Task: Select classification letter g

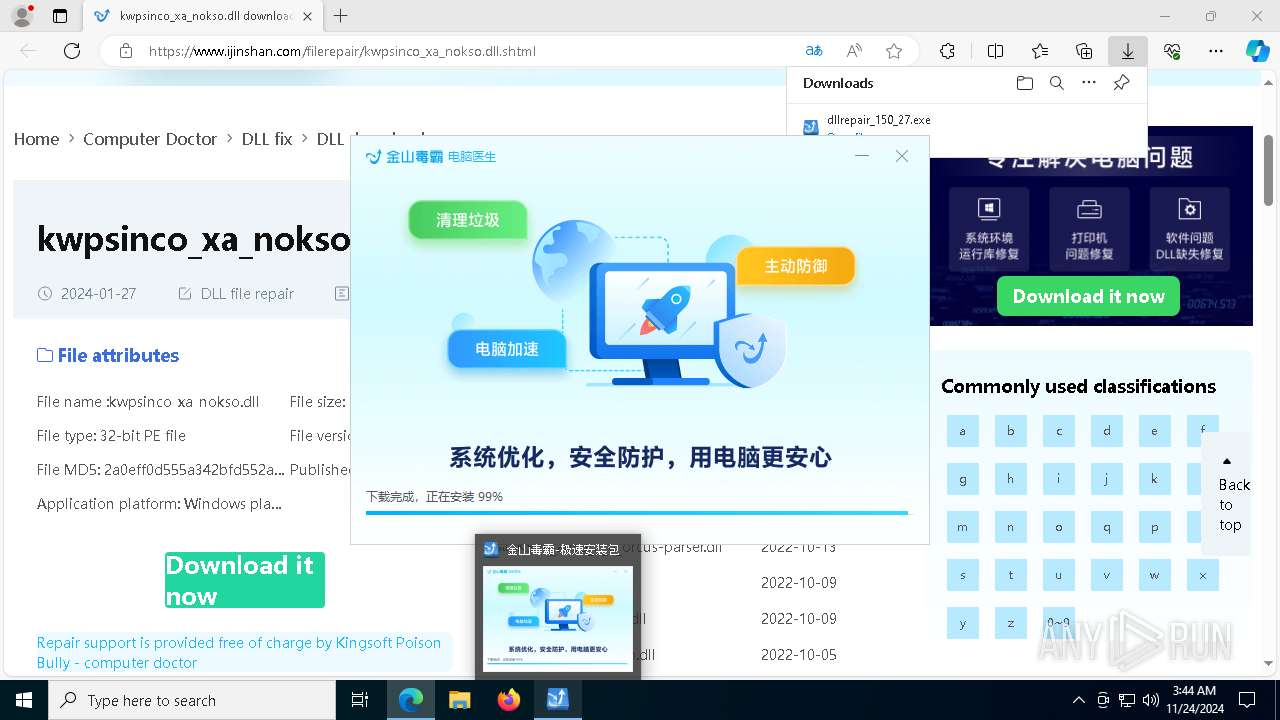Action: pos(962,479)
